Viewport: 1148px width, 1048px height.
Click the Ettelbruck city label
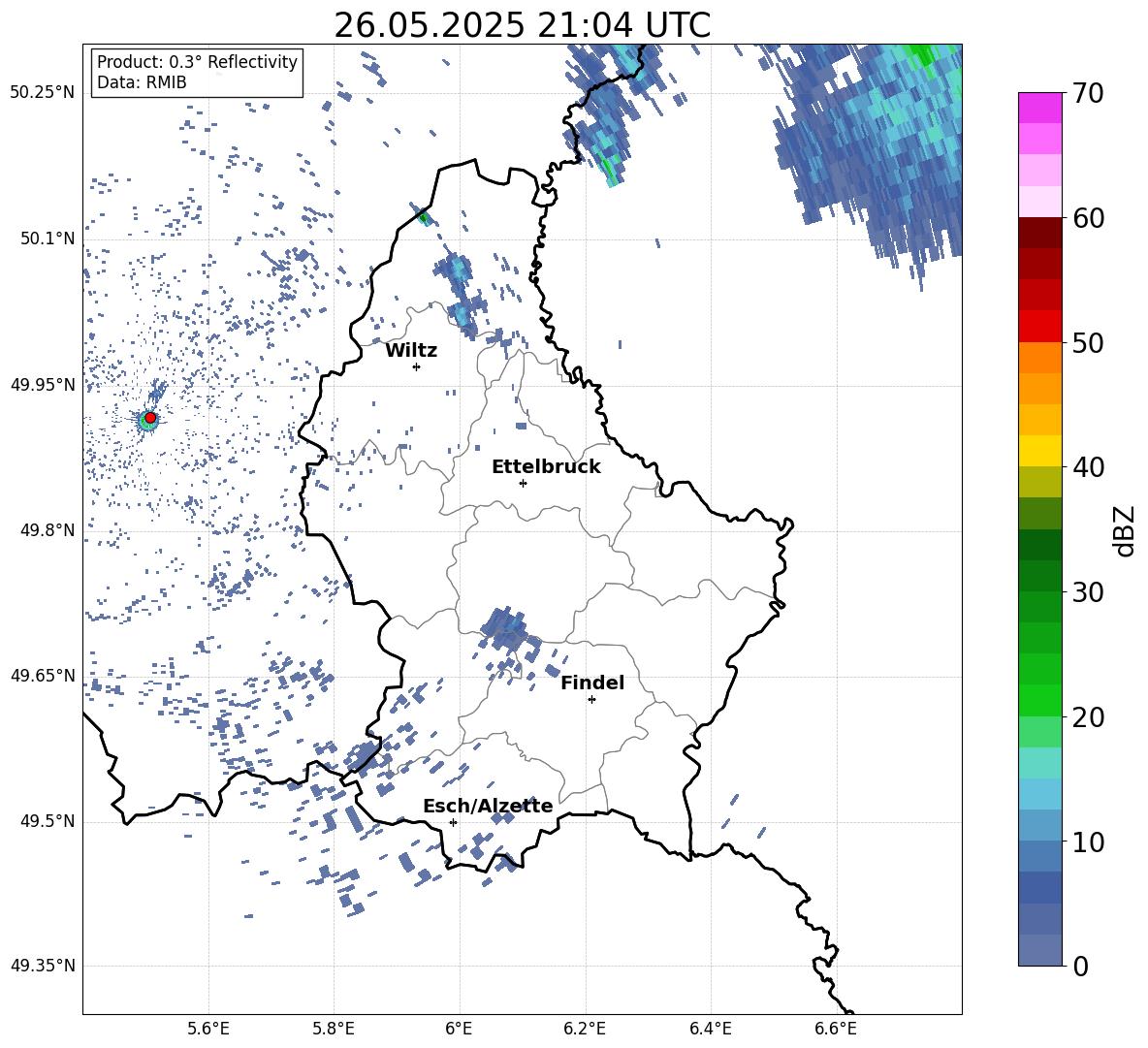point(546,467)
